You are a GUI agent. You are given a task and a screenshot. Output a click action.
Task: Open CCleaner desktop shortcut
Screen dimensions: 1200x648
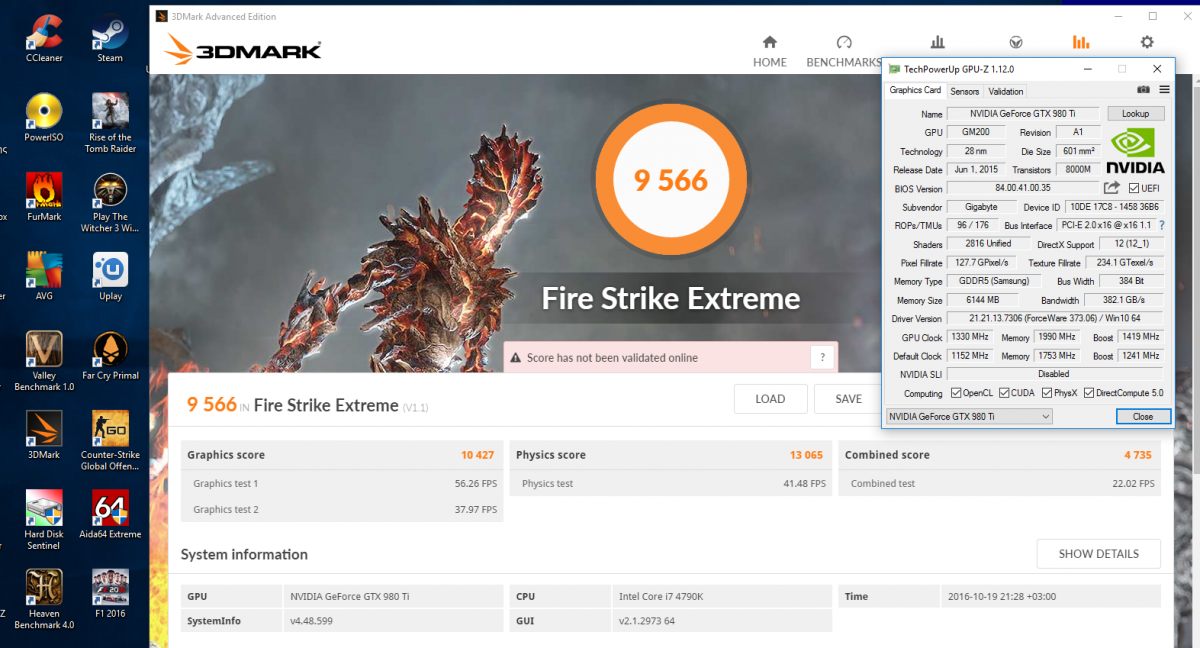(x=45, y=39)
